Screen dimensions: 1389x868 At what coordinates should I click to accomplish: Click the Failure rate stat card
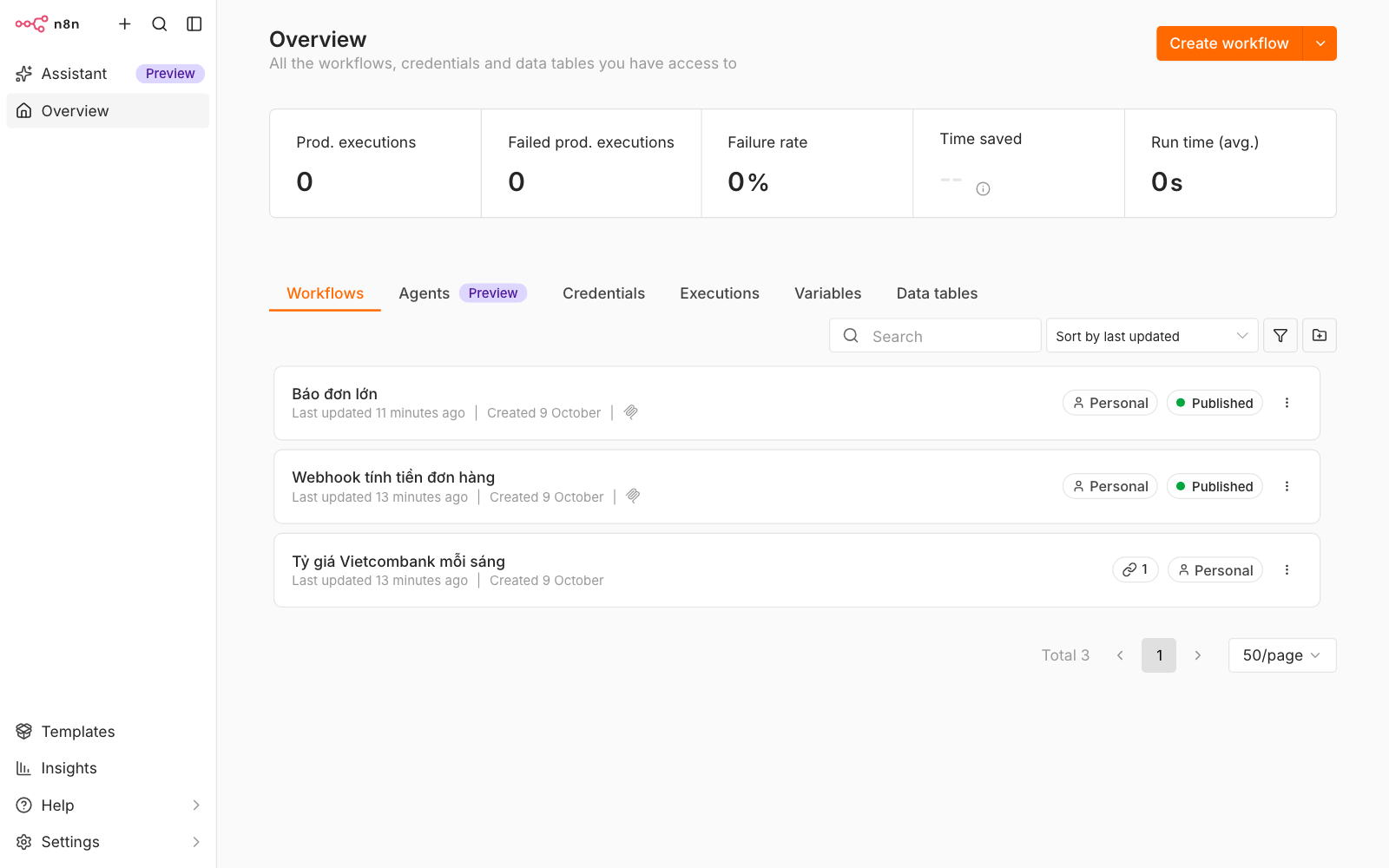pos(807,163)
